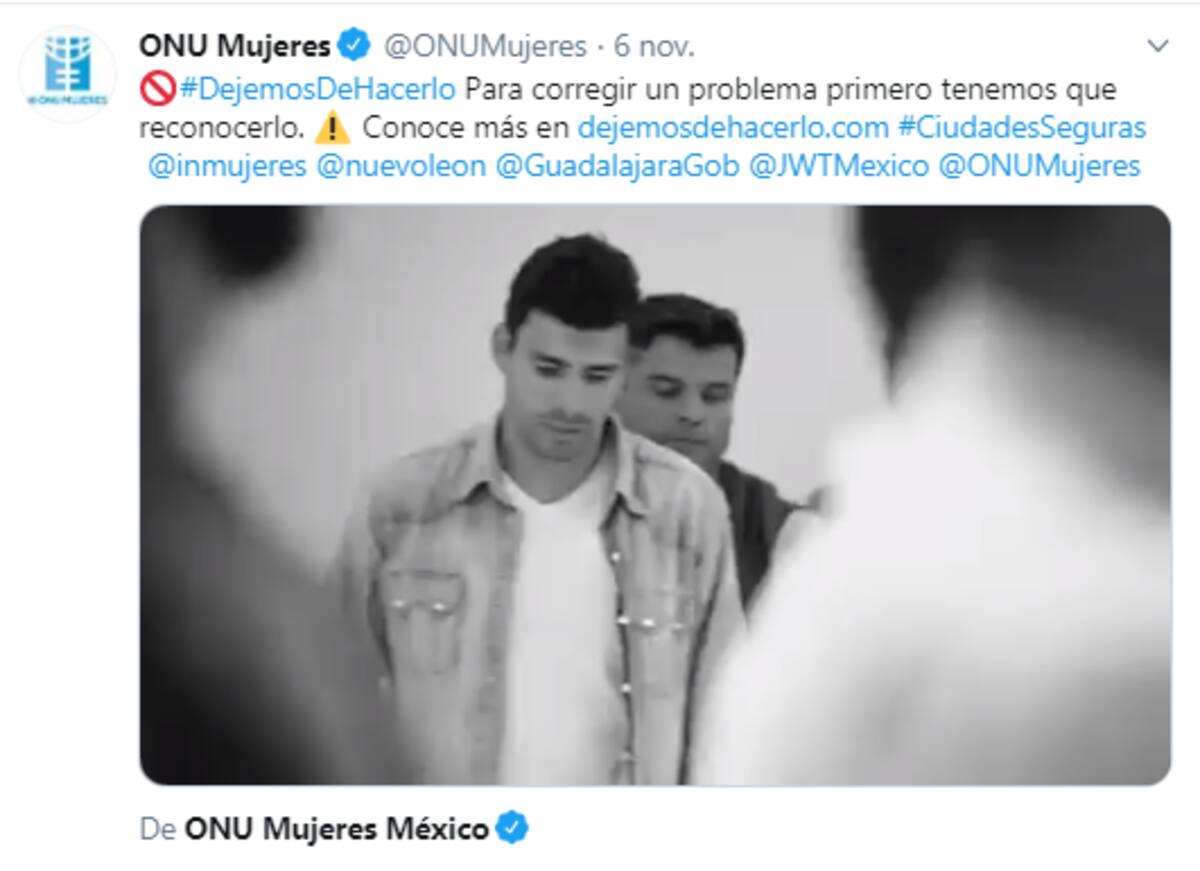Expand the tweet options chevron menu

coord(1157,46)
